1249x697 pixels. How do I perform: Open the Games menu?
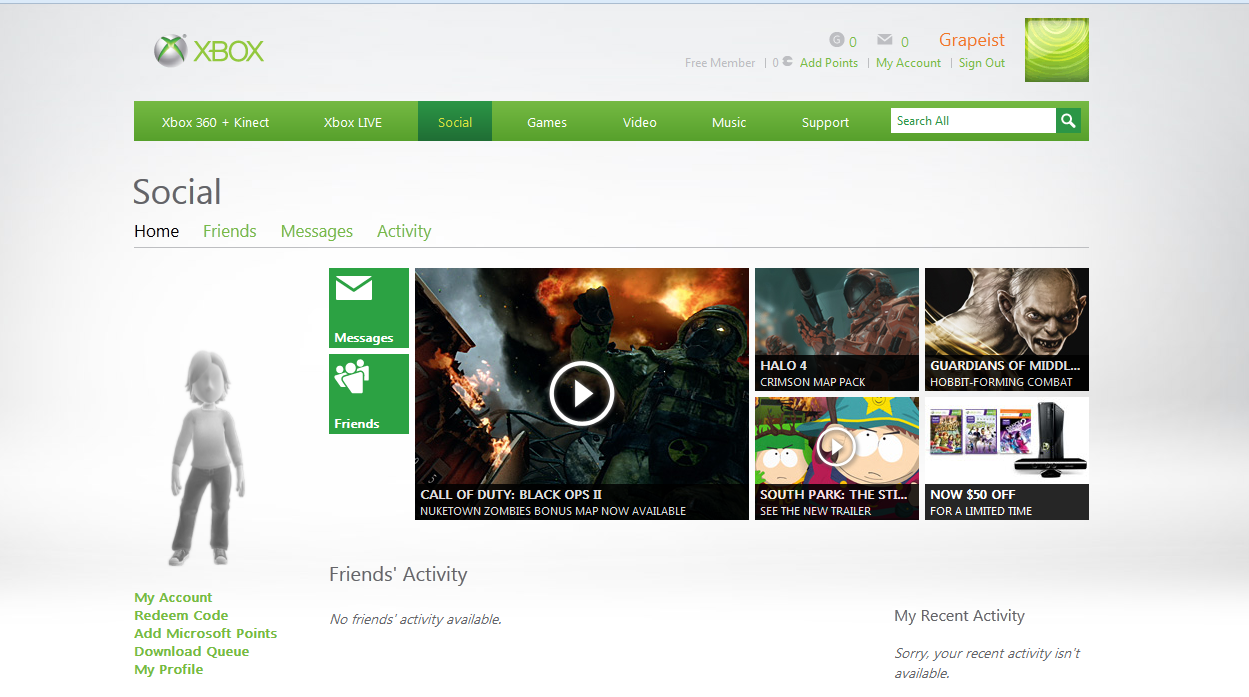(x=547, y=122)
